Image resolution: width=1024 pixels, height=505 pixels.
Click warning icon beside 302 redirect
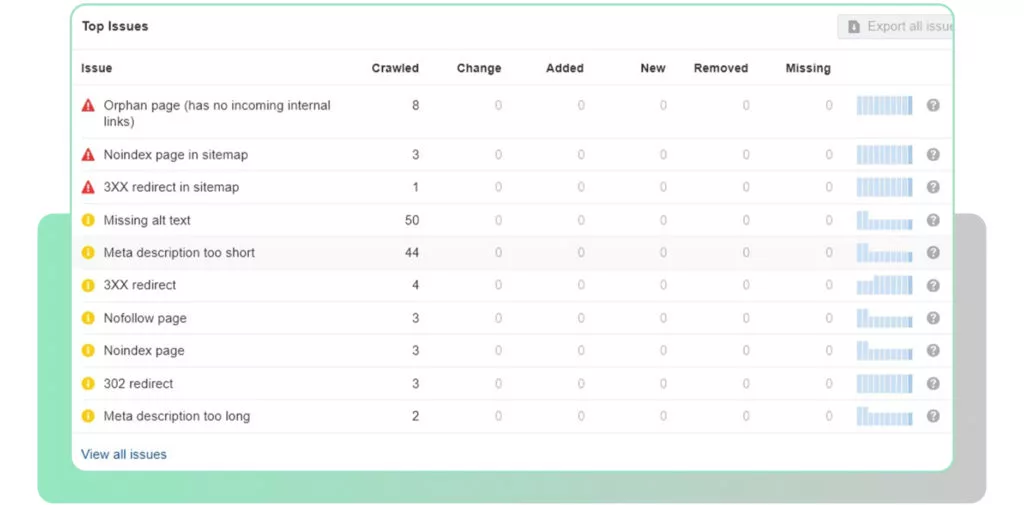[88, 383]
